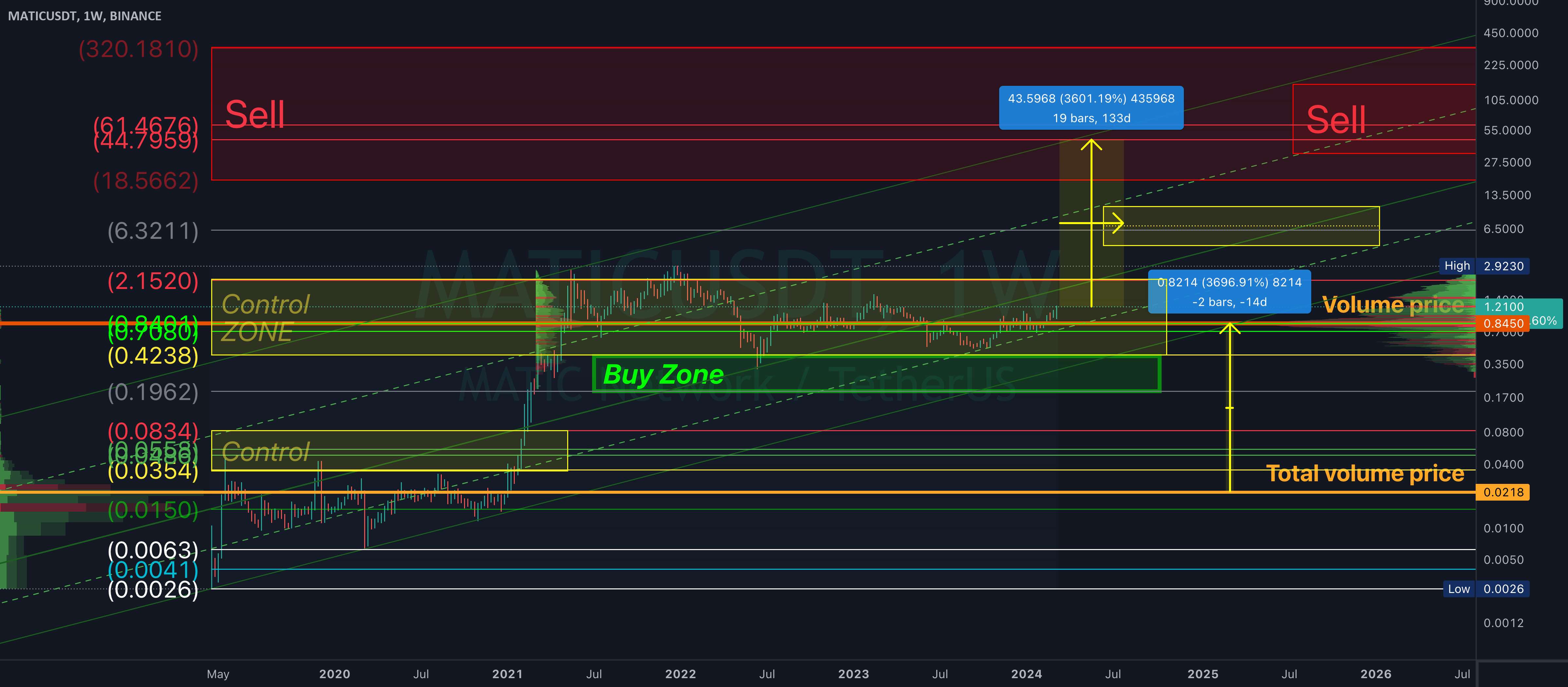The height and width of the screenshot is (687, 1568).
Task: Click 0.1700 on the price axis
Action: click(x=1503, y=398)
